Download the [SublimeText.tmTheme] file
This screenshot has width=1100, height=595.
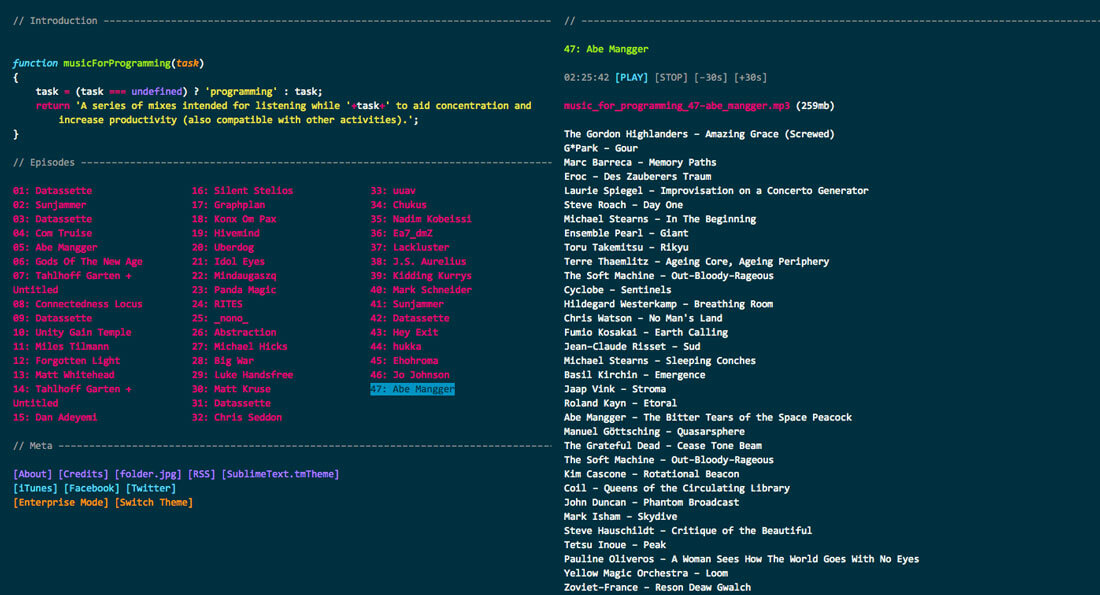click(x=280, y=474)
